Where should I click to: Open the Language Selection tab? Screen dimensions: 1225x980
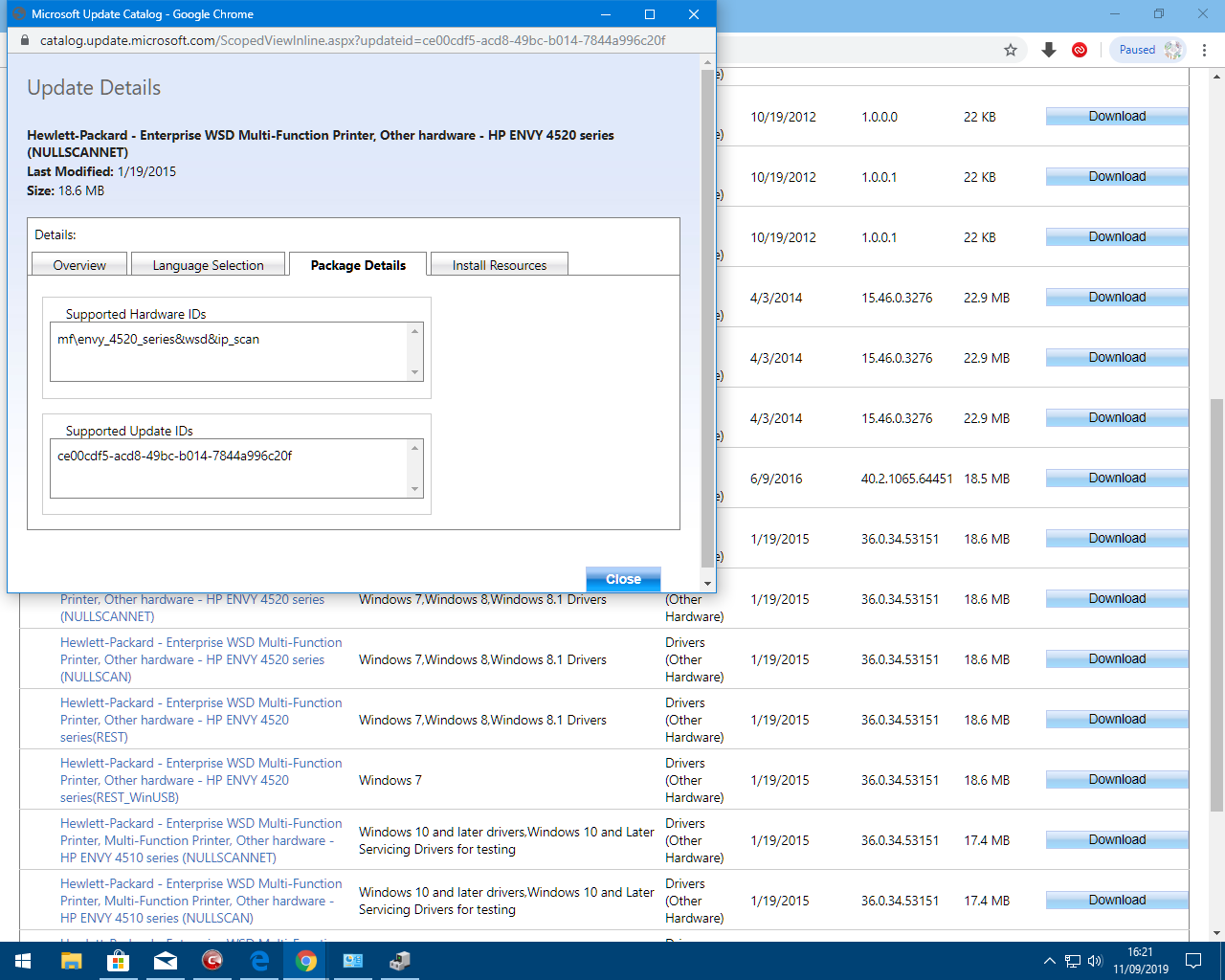208,265
